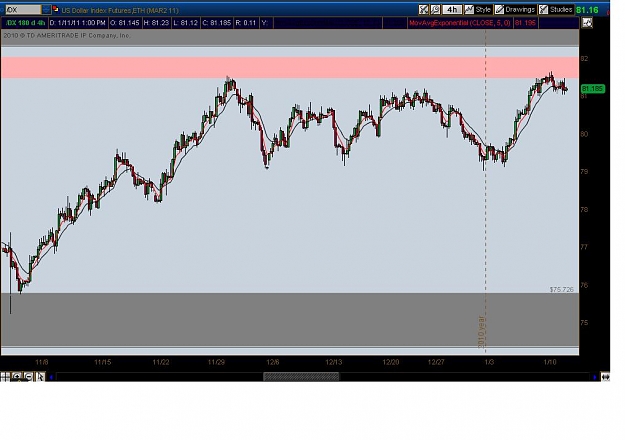Click the expand-width arrows icon at bottom right
Viewport: 625px width, 440px height.
click(605, 377)
